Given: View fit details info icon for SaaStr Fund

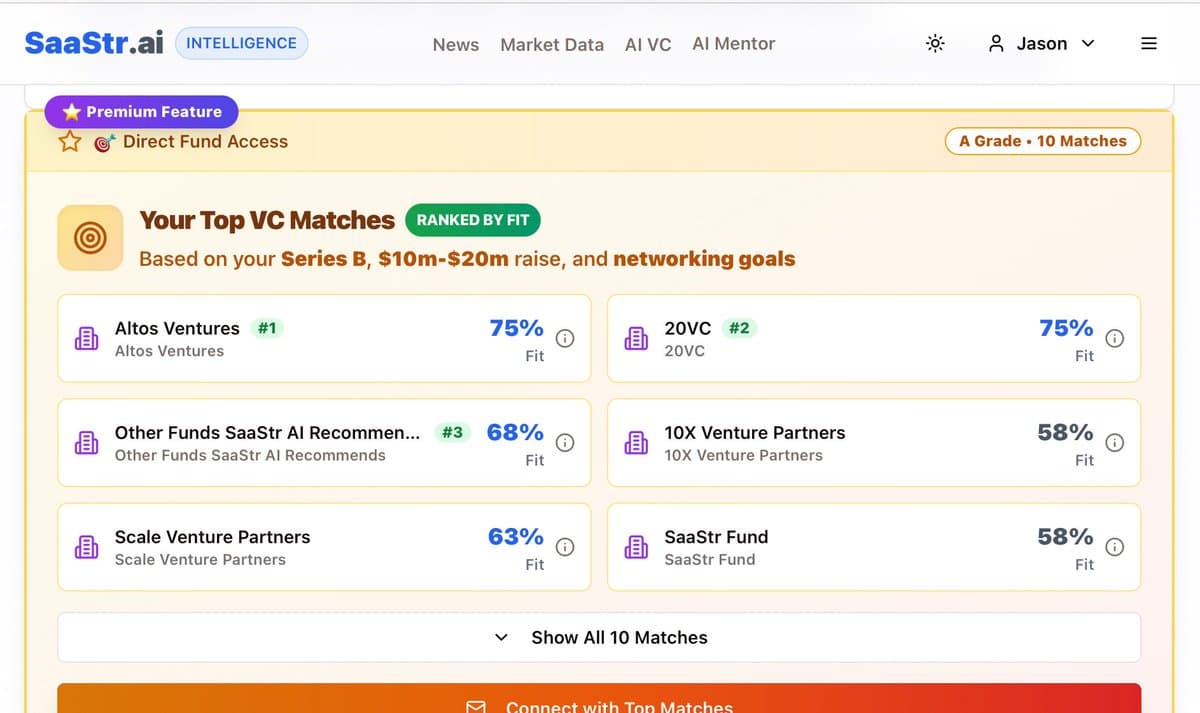Looking at the screenshot, I should (1114, 547).
